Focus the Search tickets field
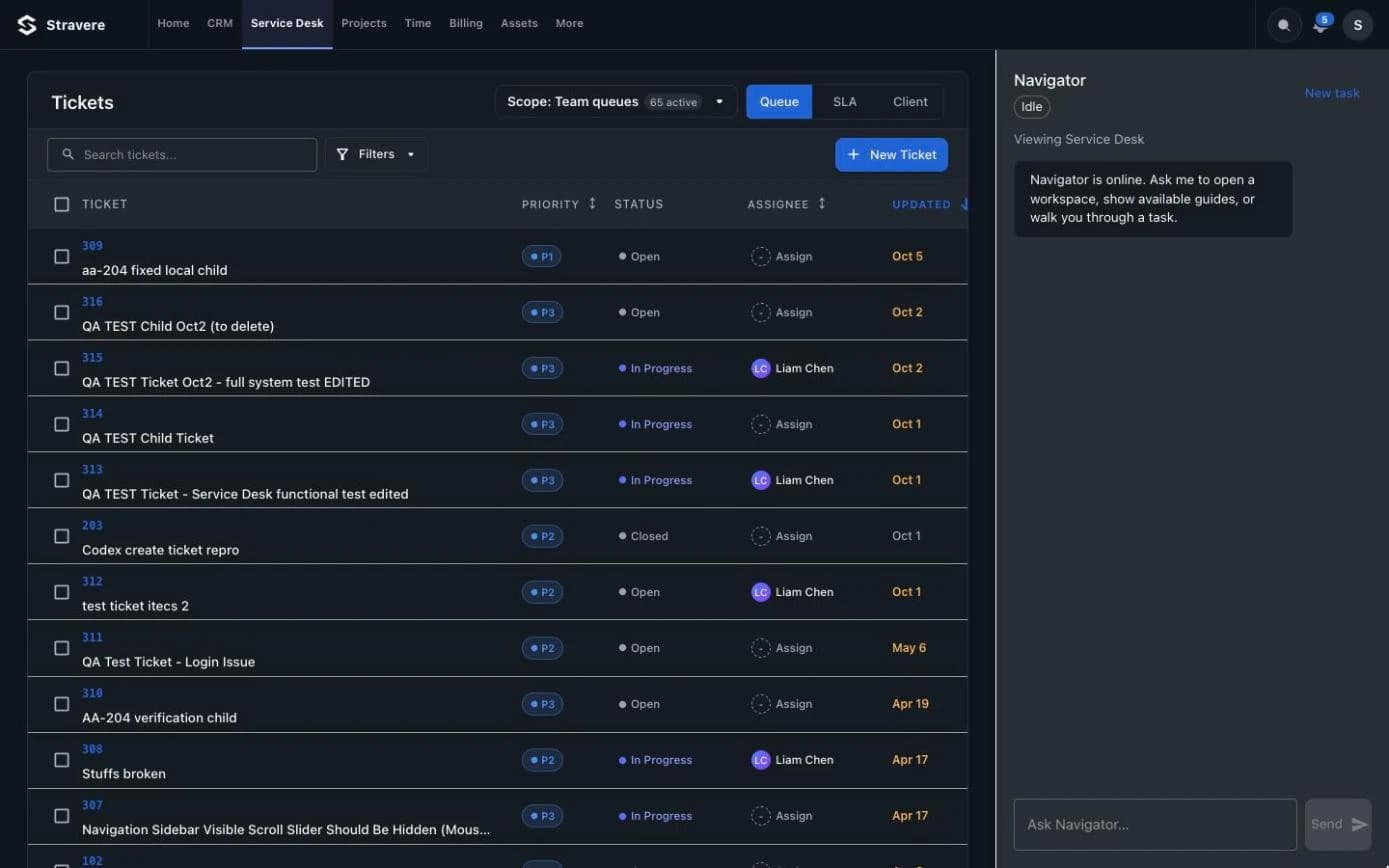The height and width of the screenshot is (868, 1389). [182, 154]
